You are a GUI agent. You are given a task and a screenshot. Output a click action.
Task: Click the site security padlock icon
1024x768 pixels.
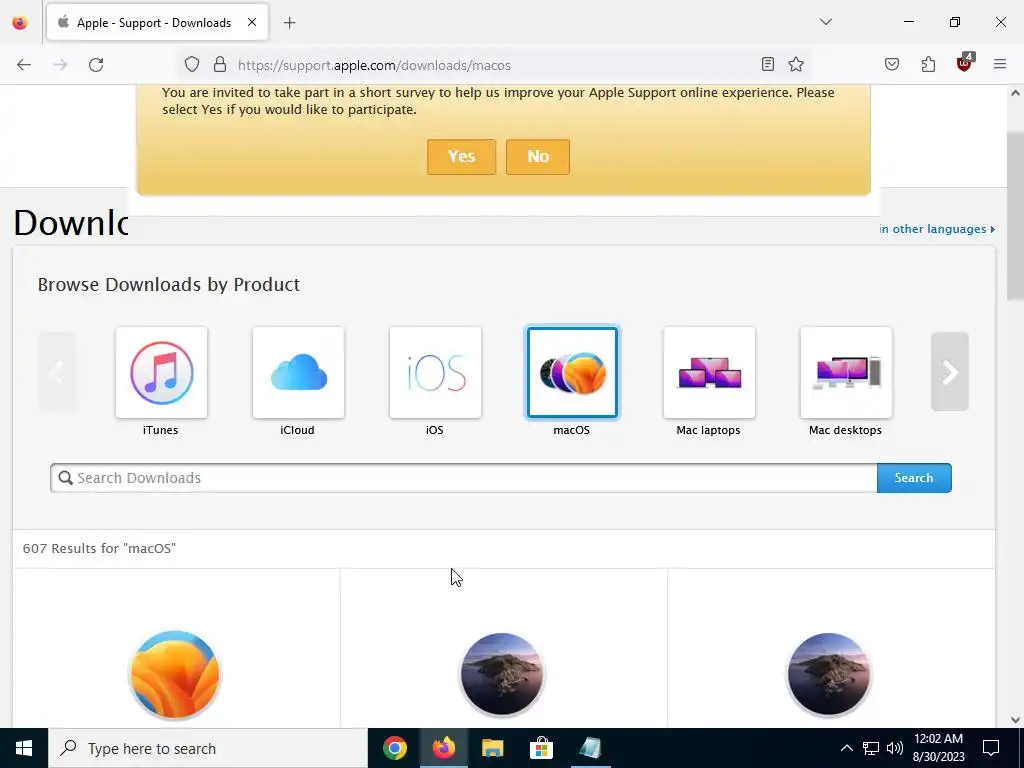coord(220,64)
